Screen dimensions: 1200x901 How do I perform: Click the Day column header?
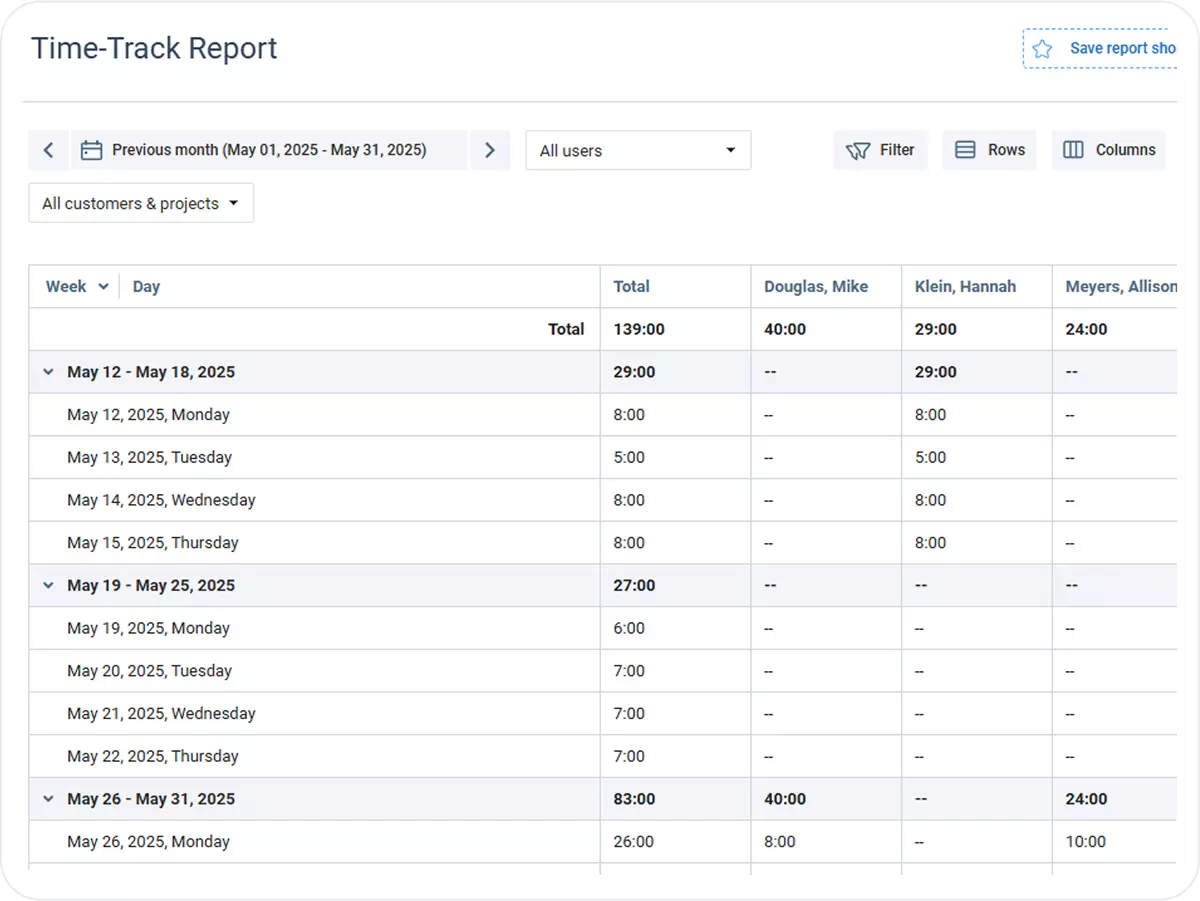(x=146, y=287)
